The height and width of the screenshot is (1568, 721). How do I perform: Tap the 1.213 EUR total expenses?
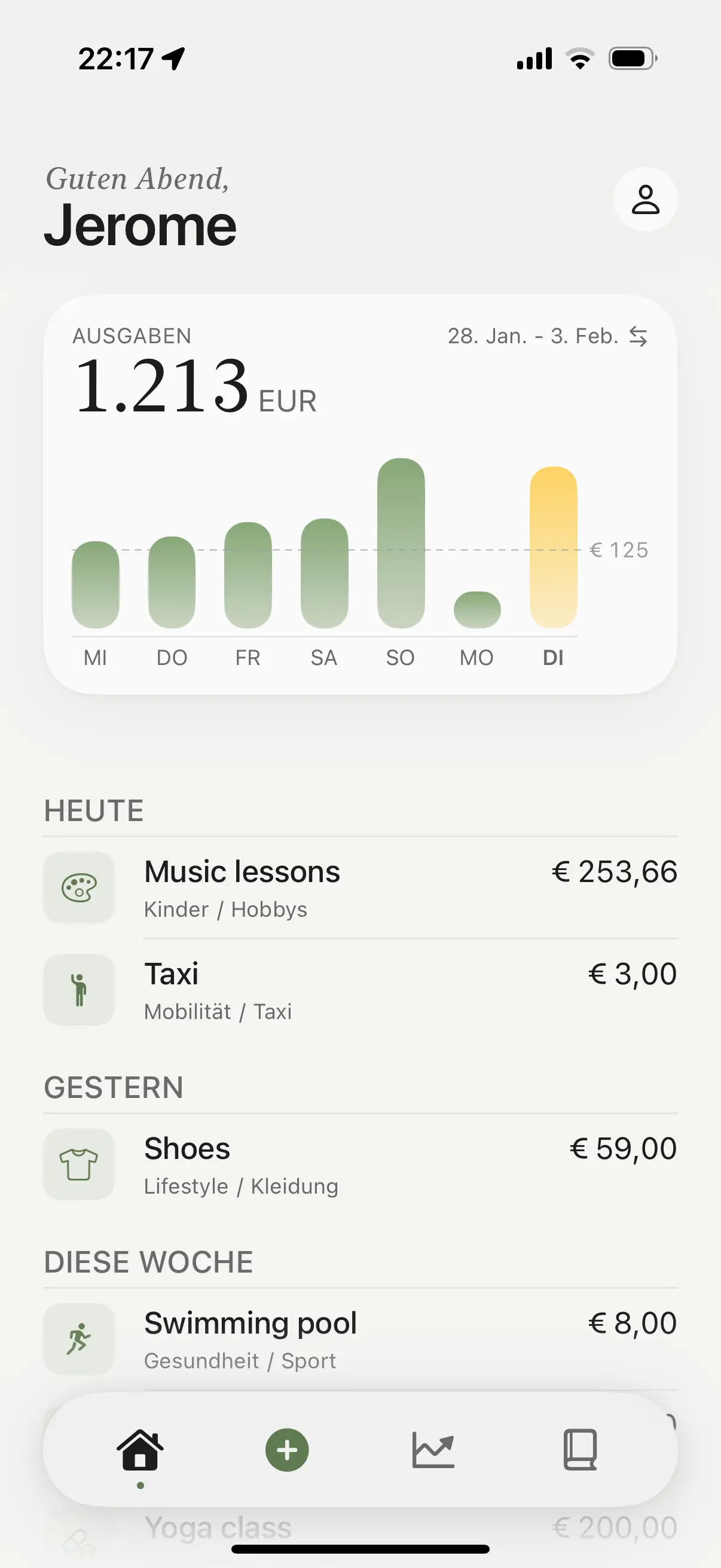coord(195,387)
